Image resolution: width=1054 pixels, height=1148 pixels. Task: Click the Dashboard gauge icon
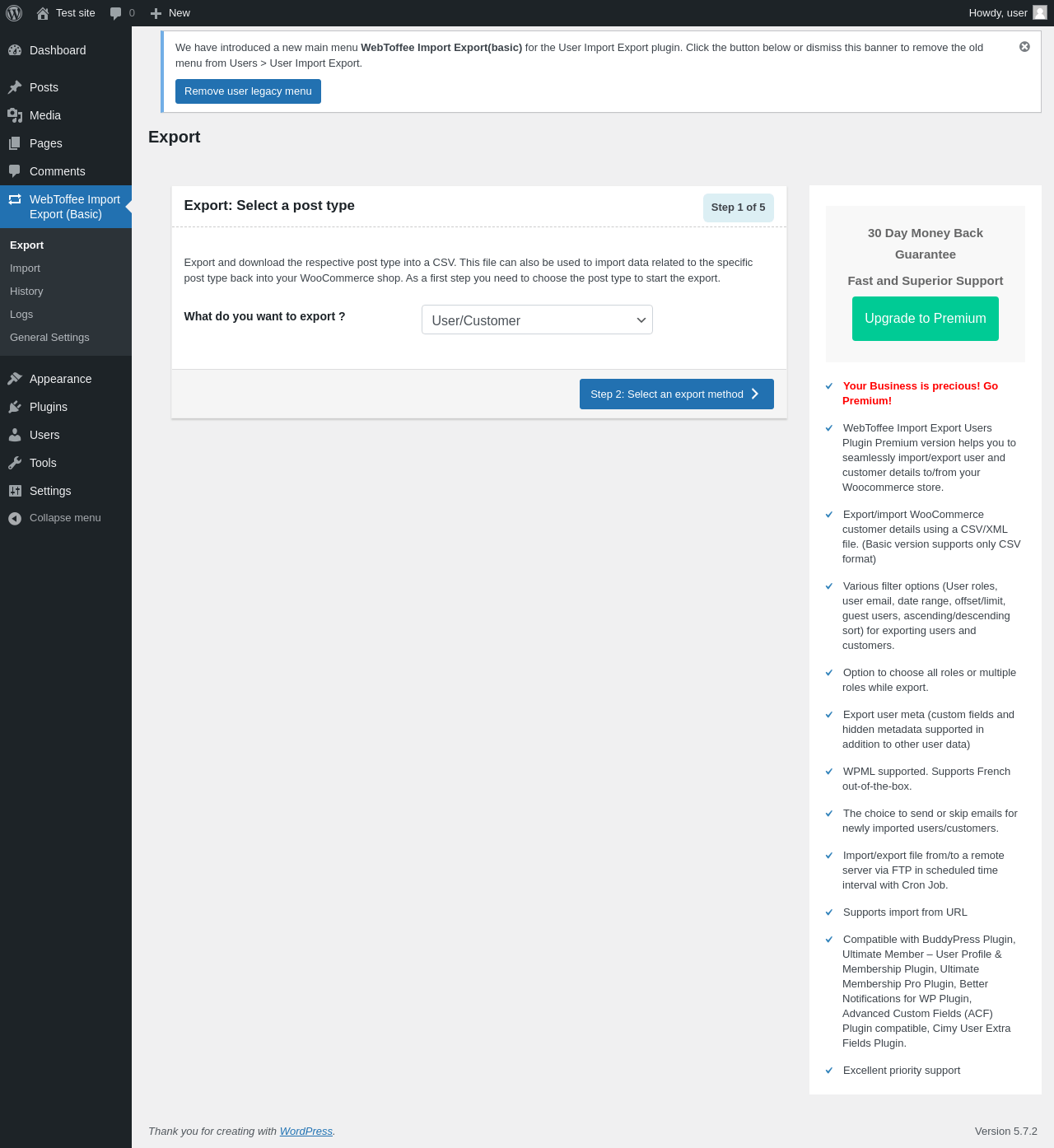point(15,50)
